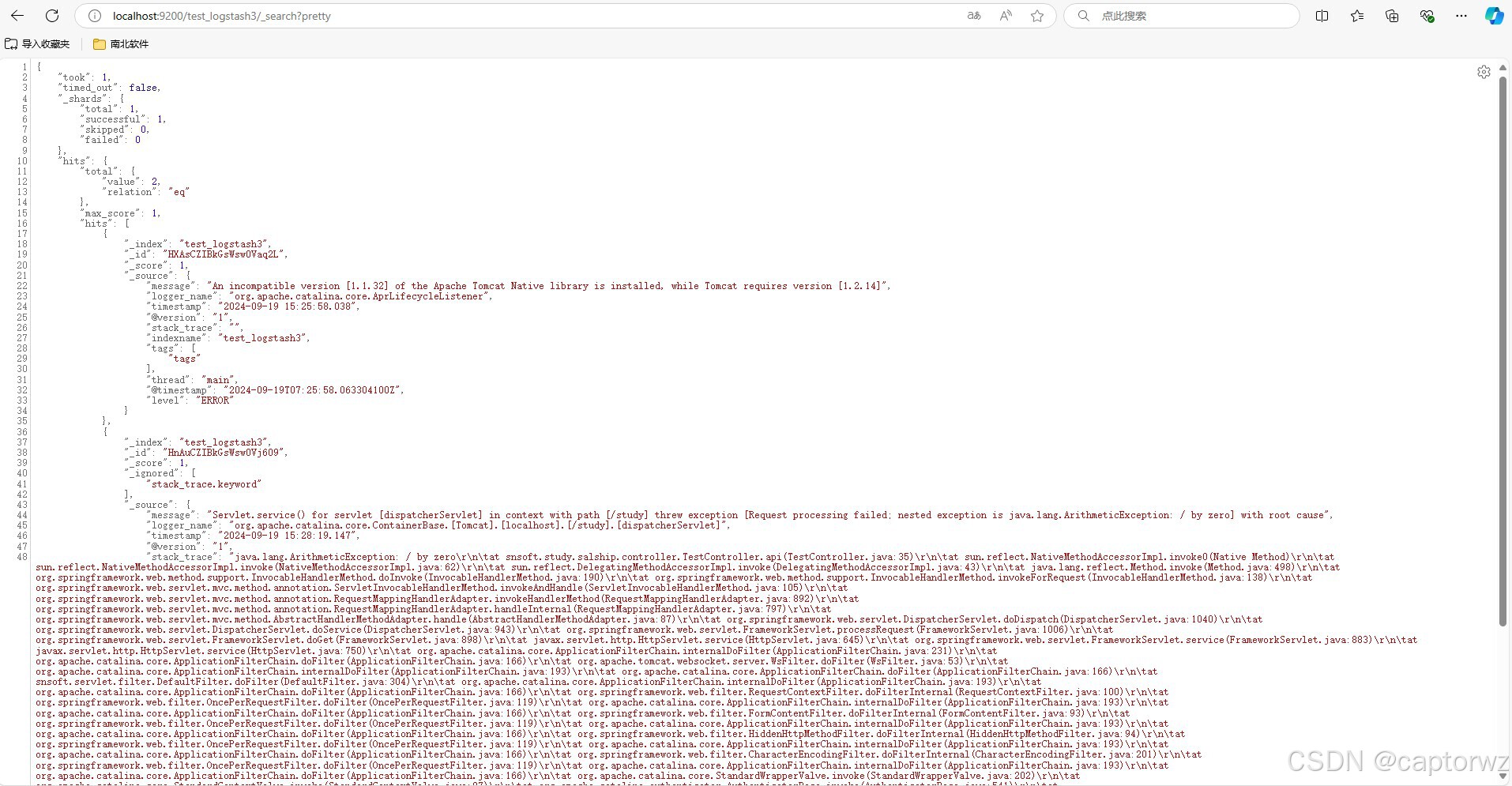Click the "_ignored" key

pos(152,473)
